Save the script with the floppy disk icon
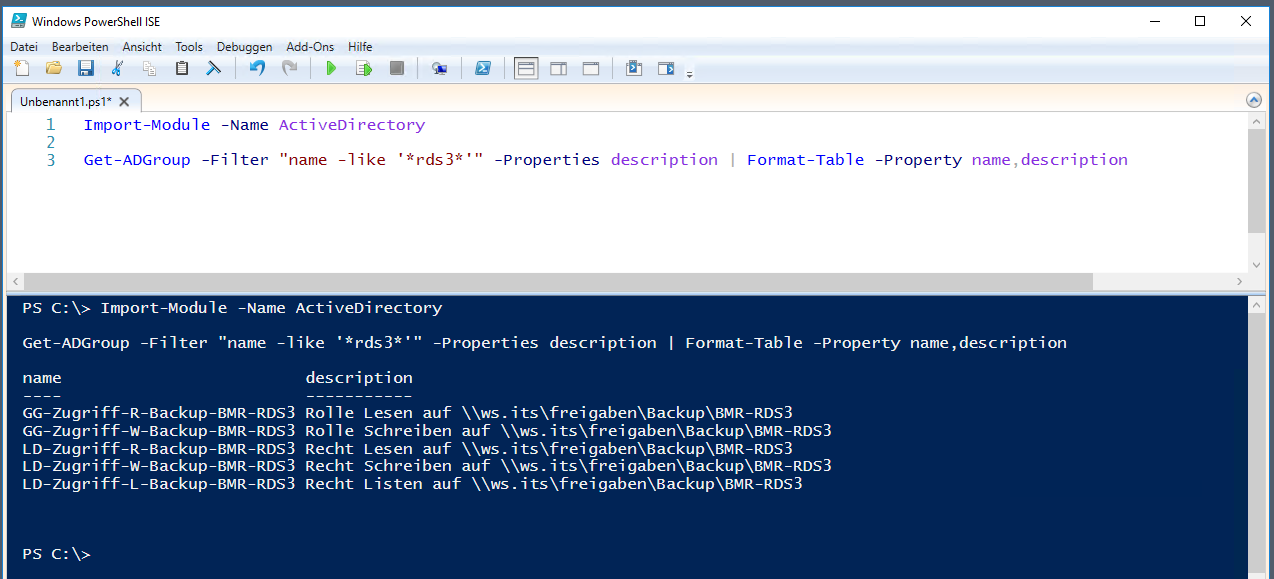Screen dimensions: 1274x579 click(x=86, y=69)
